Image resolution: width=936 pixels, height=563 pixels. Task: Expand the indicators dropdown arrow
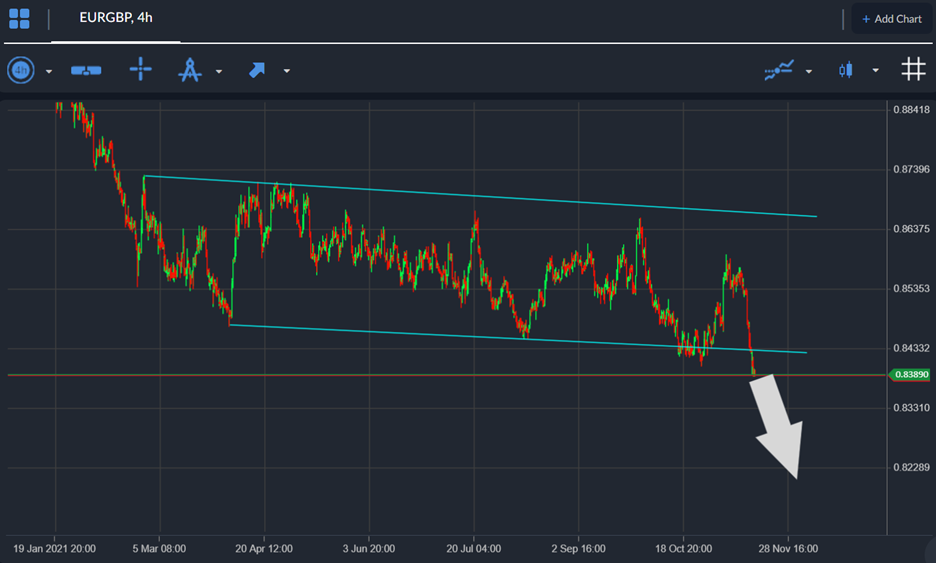[808, 71]
